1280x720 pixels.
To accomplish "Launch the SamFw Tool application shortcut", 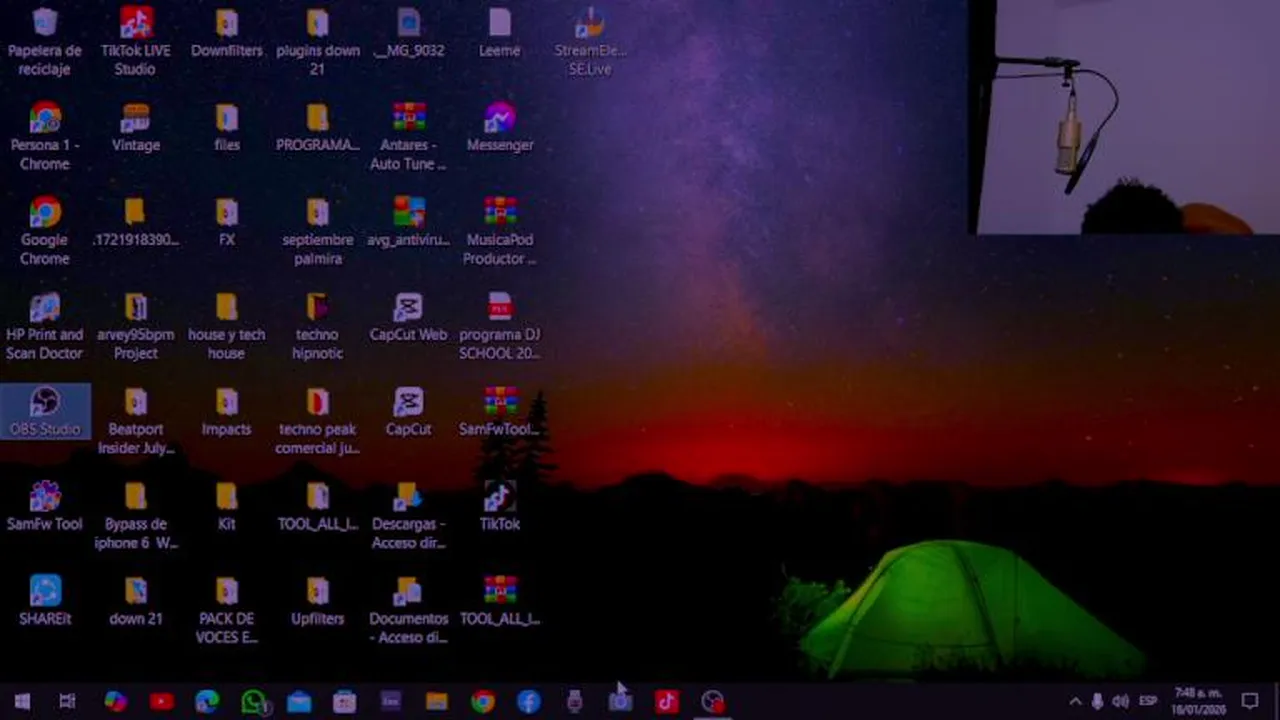I will (x=45, y=508).
